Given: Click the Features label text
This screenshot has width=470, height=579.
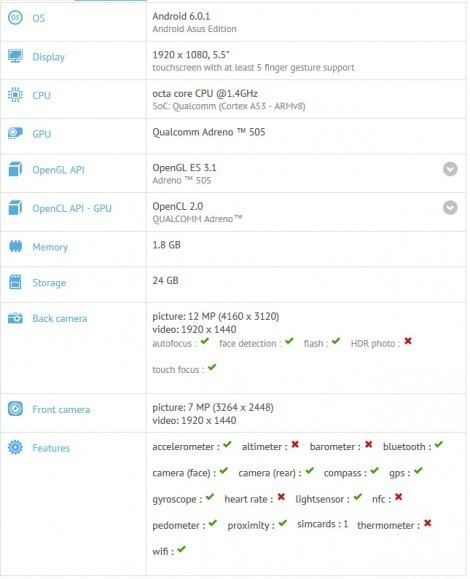Looking at the screenshot, I should (x=51, y=448).
